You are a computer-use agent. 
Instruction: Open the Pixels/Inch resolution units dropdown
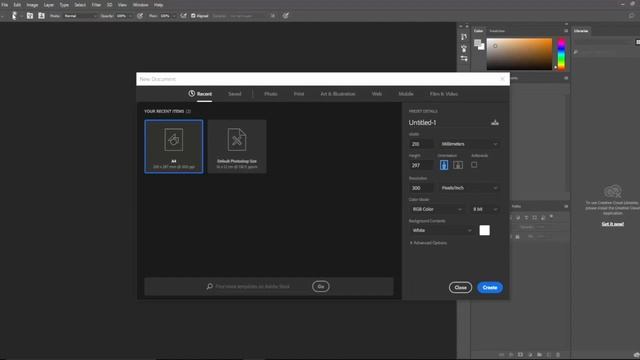469,188
